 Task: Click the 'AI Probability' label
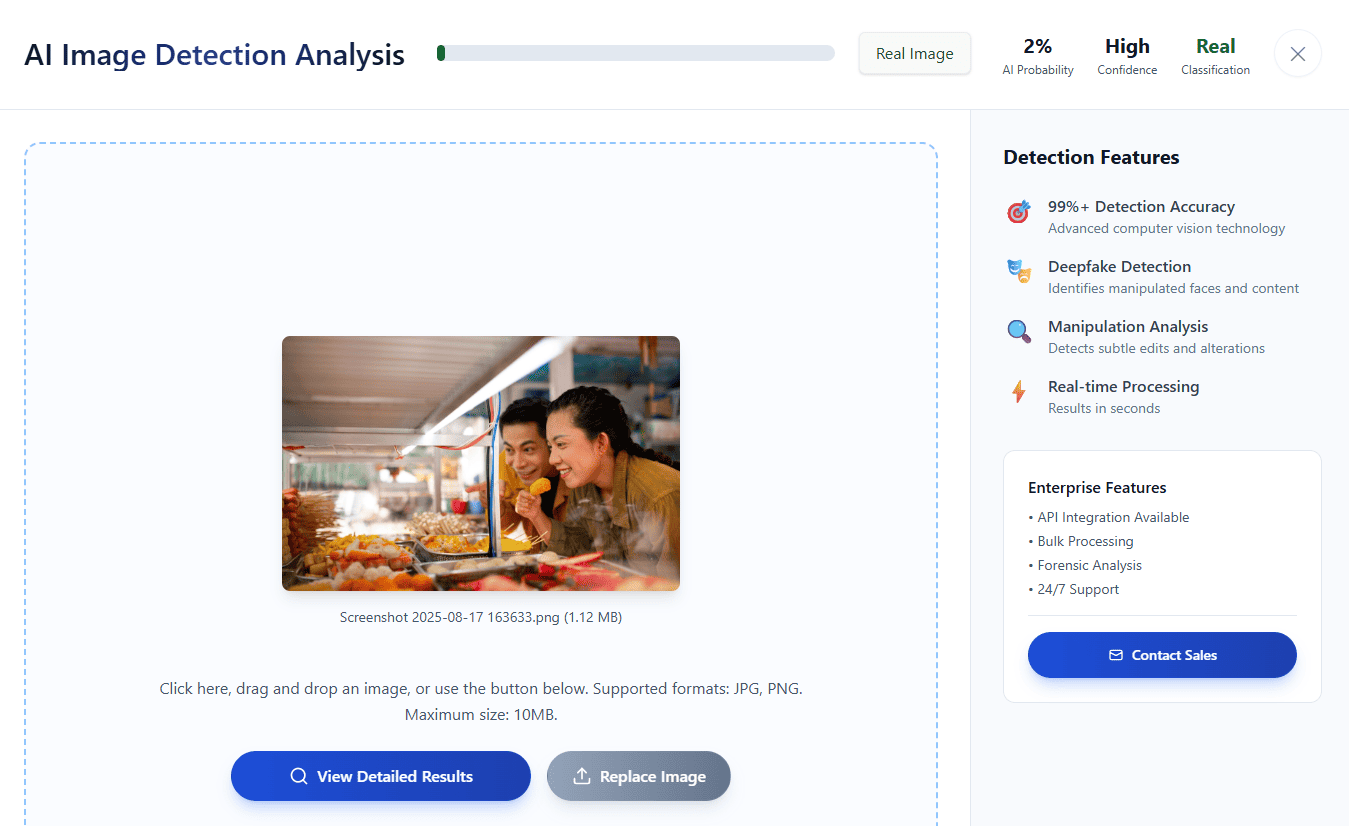coord(1038,70)
